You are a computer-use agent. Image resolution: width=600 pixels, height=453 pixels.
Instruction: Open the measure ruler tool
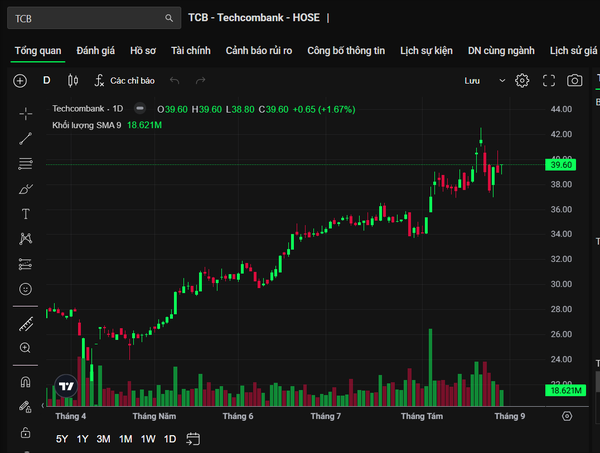(26, 324)
